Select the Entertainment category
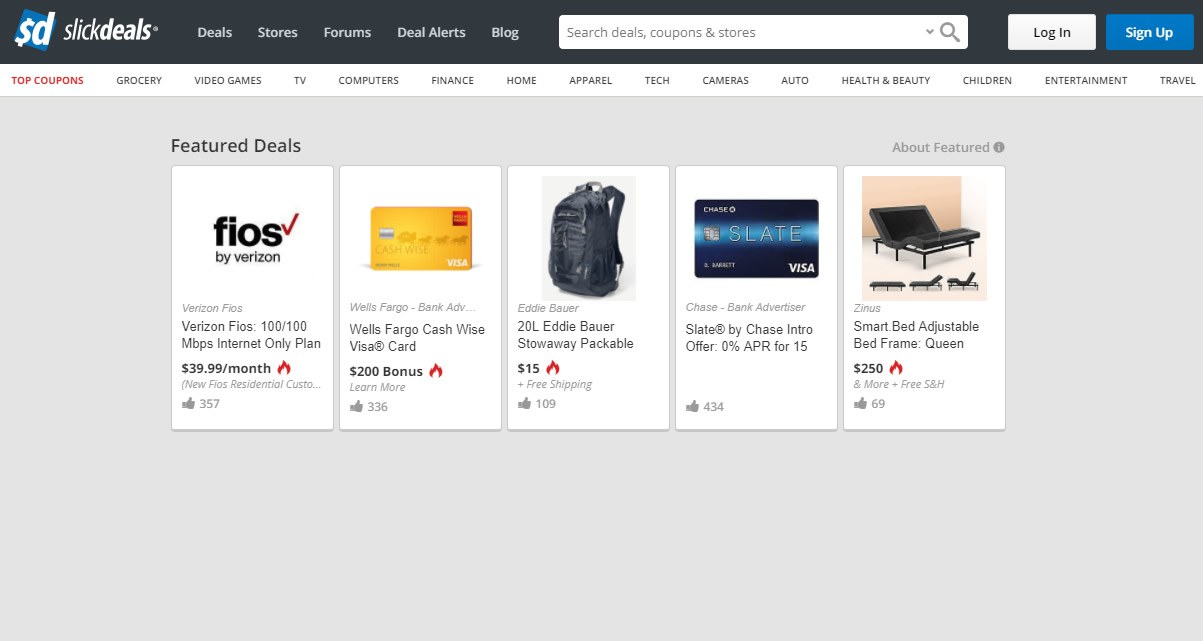Screen dimensions: 1203x641 point(1086,80)
